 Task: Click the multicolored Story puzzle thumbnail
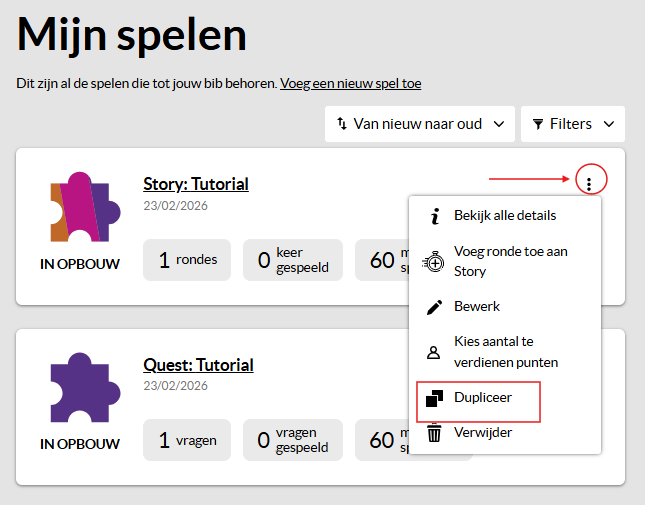pyautogui.click(x=80, y=207)
